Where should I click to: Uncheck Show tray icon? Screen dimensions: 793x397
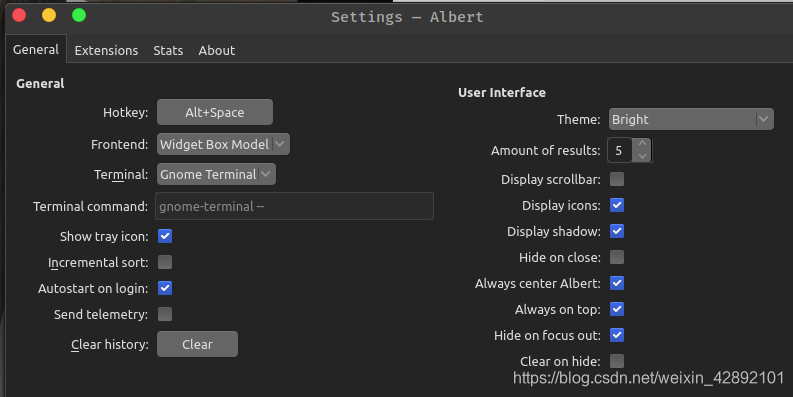click(x=165, y=236)
